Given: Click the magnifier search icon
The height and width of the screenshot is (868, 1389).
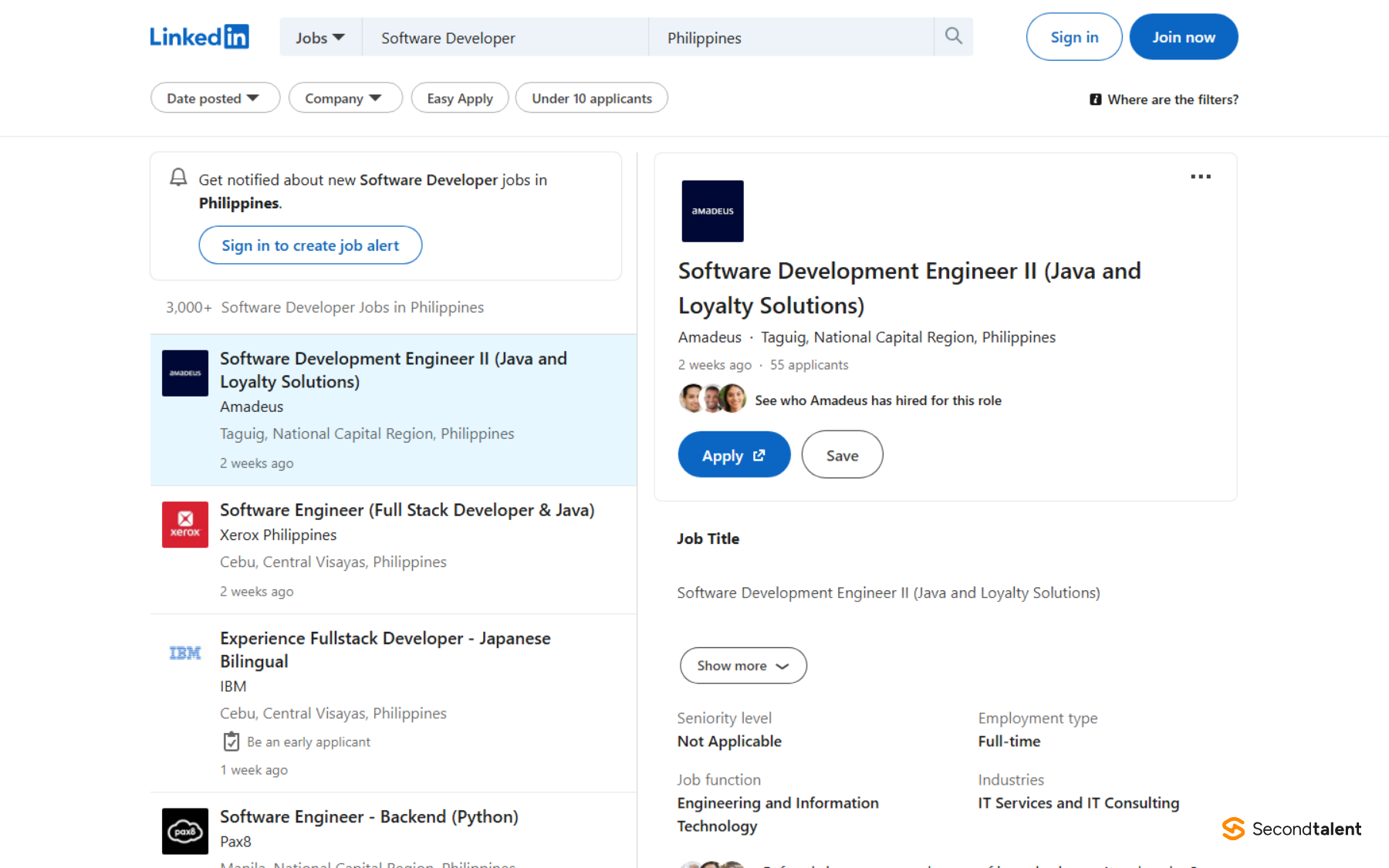Looking at the screenshot, I should 954,36.
